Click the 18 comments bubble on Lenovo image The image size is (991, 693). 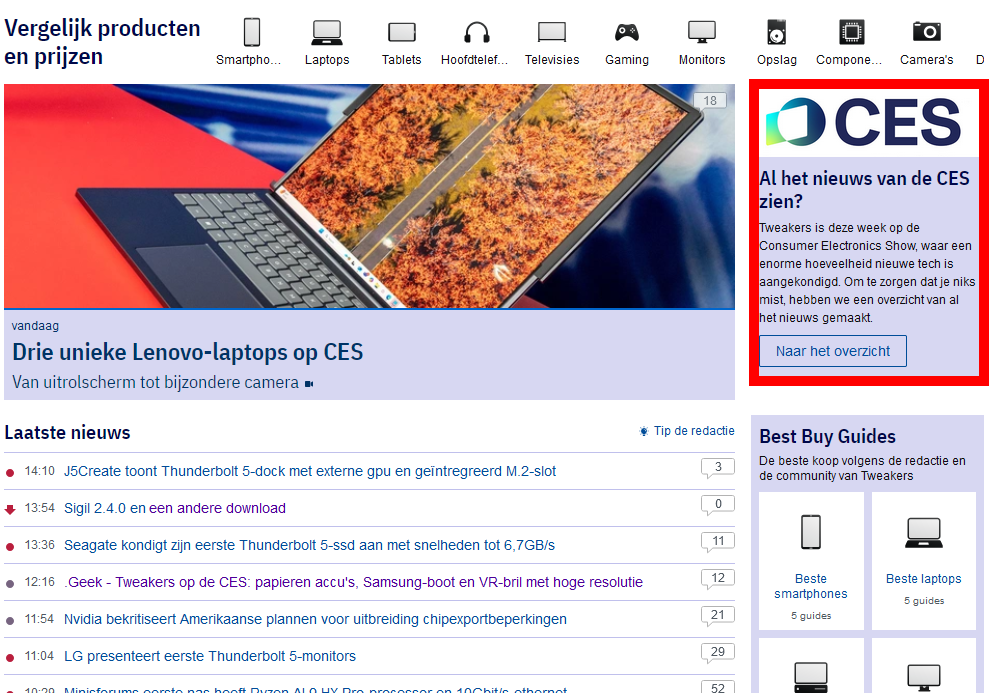tap(710, 101)
